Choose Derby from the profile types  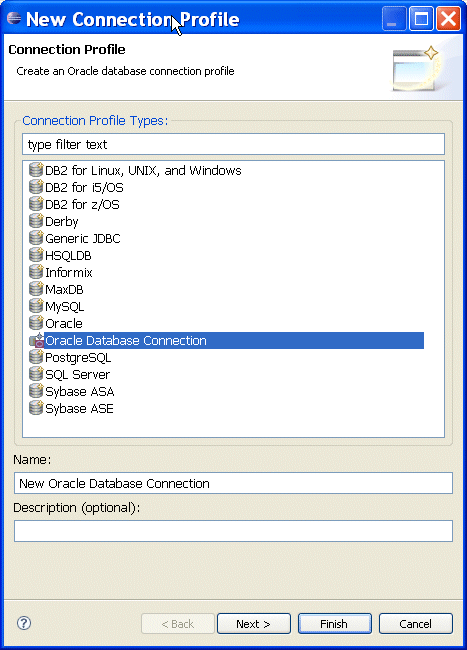61,221
